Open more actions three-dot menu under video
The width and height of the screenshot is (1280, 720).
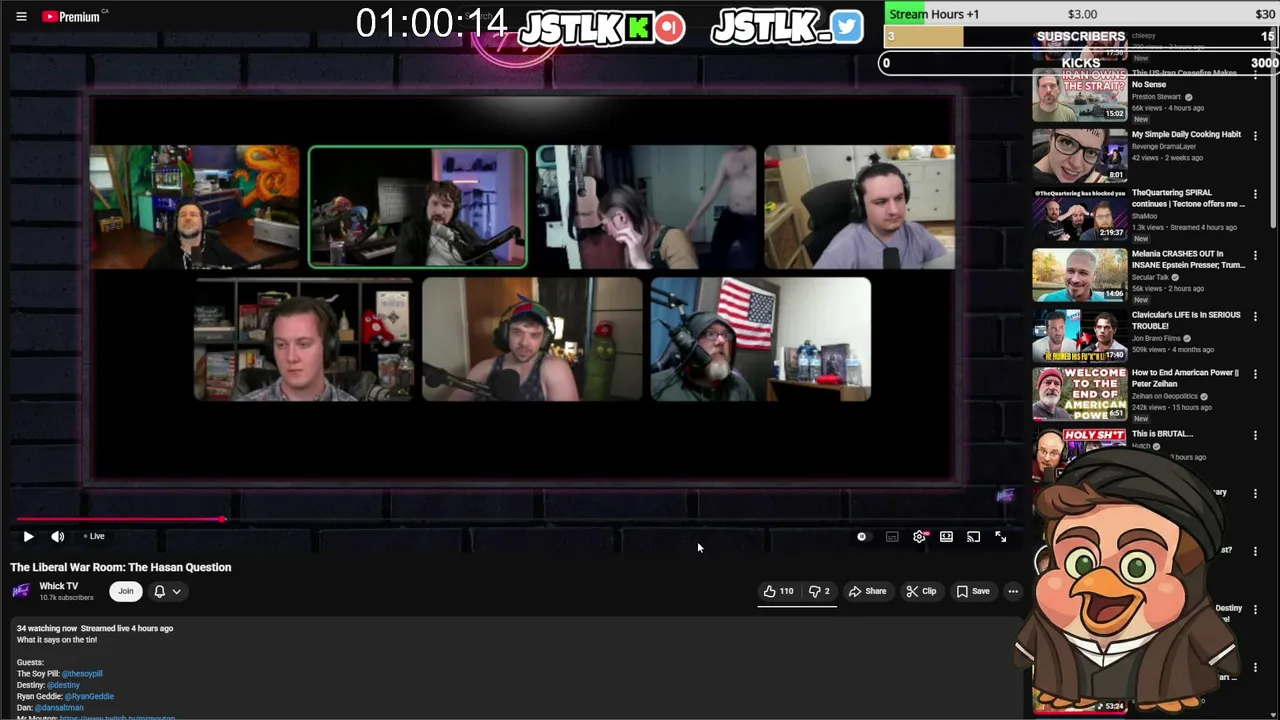point(1013,591)
